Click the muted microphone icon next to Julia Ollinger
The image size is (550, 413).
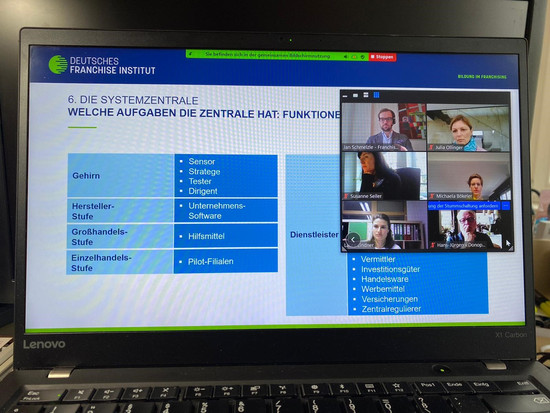click(431, 147)
